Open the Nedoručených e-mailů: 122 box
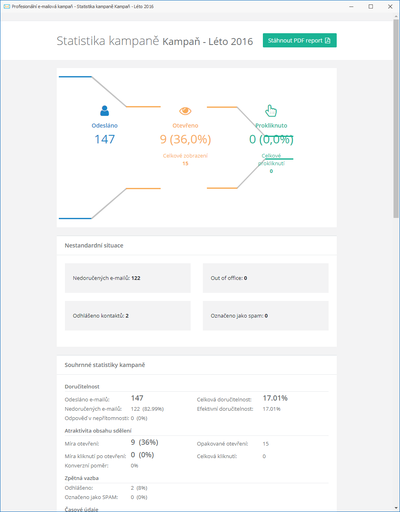This screenshot has height=512, width=400. click(128, 278)
